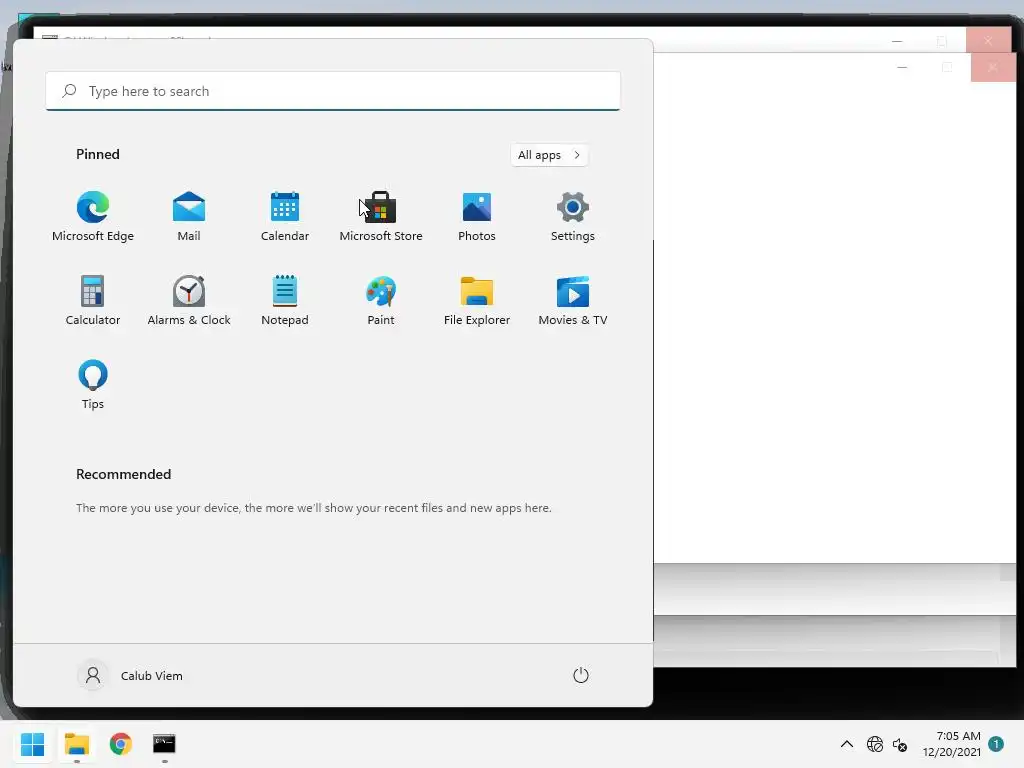Open Calub Viem user account menu
The height and width of the screenshot is (768, 1024).
[131, 675]
